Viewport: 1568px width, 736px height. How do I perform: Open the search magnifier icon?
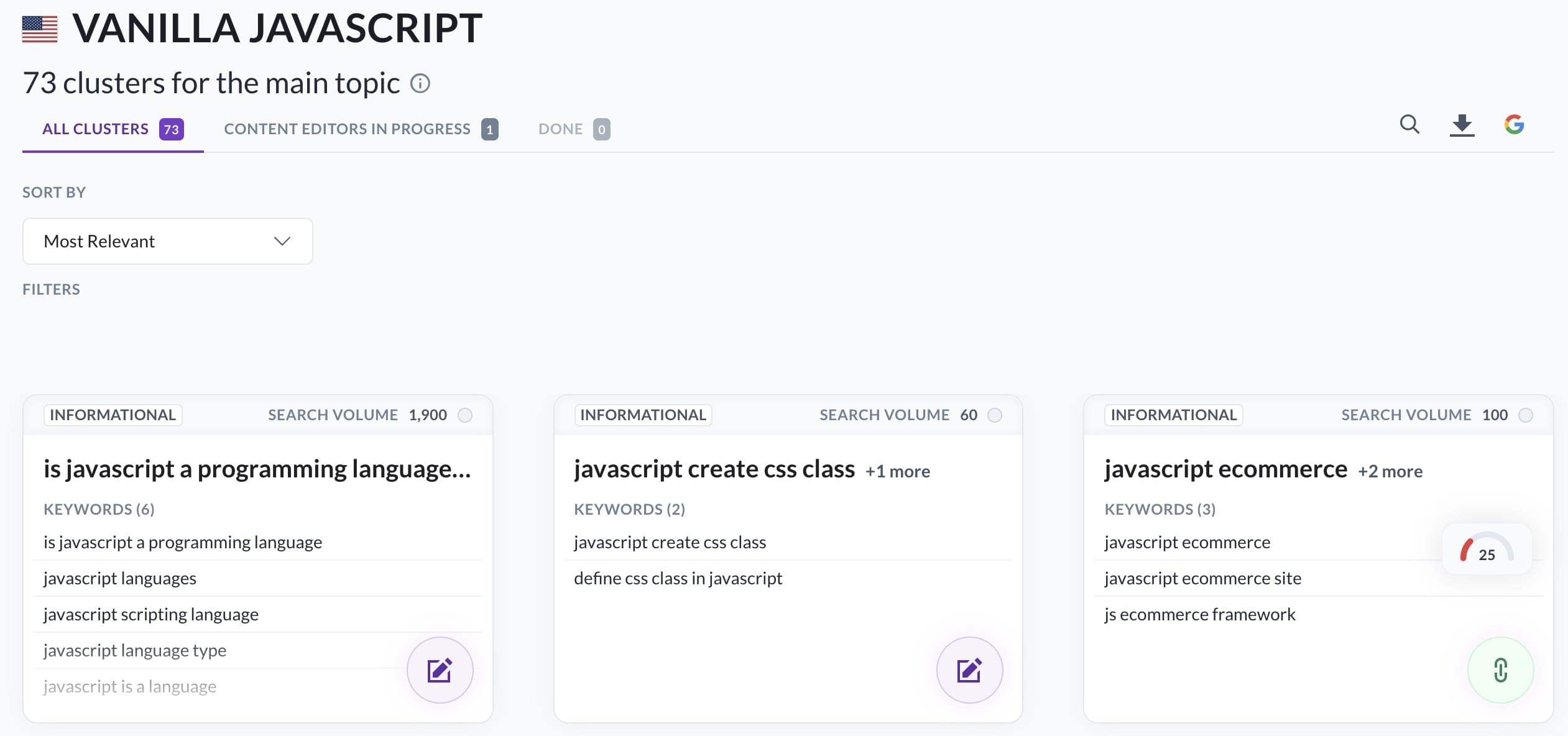pos(1409,125)
